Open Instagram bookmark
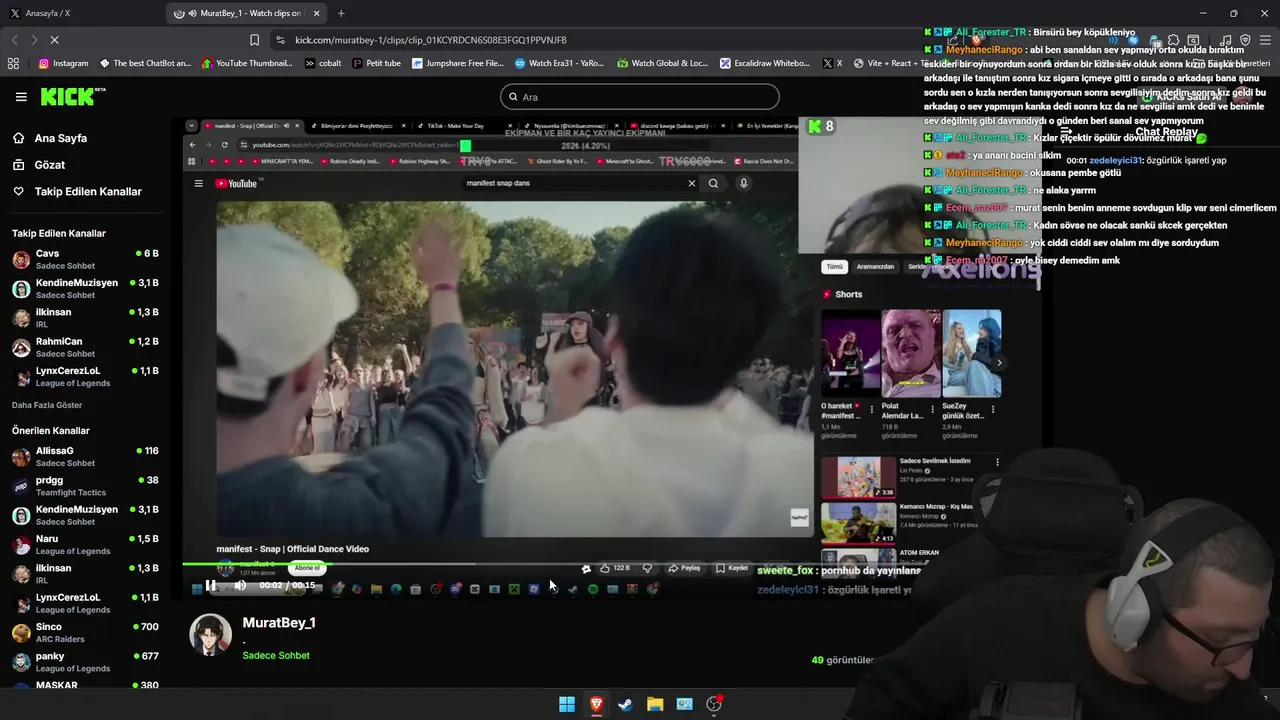 click(63, 63)
